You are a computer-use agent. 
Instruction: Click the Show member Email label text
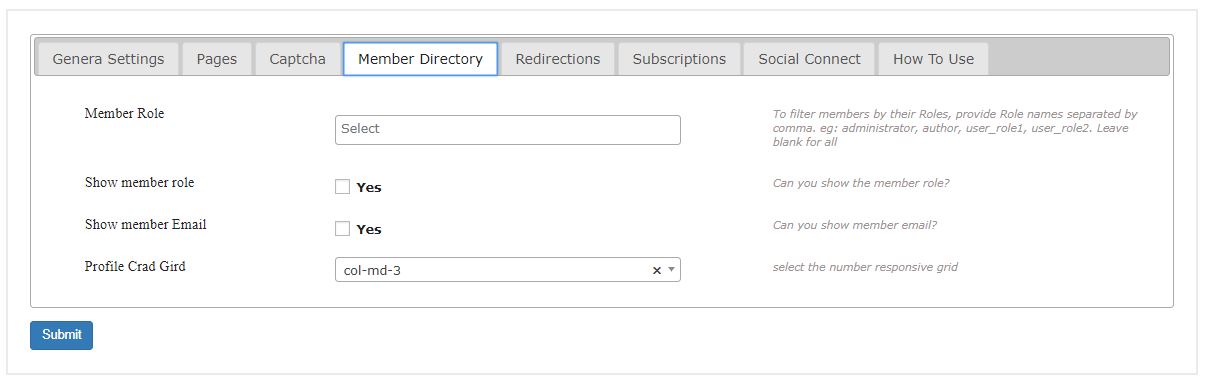pyautogui.click(x=146, y=225)
